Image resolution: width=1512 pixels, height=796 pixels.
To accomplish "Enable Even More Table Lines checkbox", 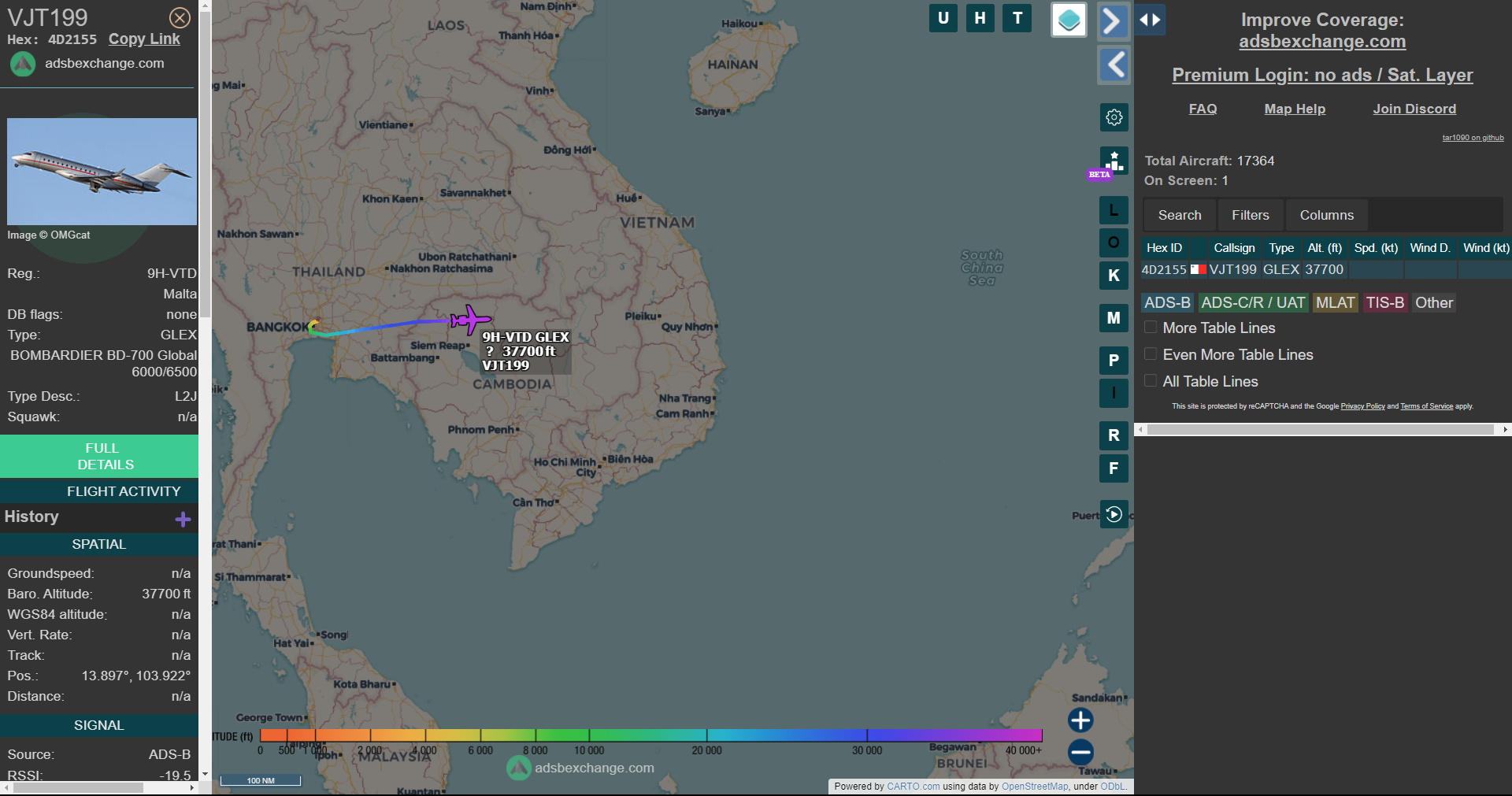I will point(1151,354).
